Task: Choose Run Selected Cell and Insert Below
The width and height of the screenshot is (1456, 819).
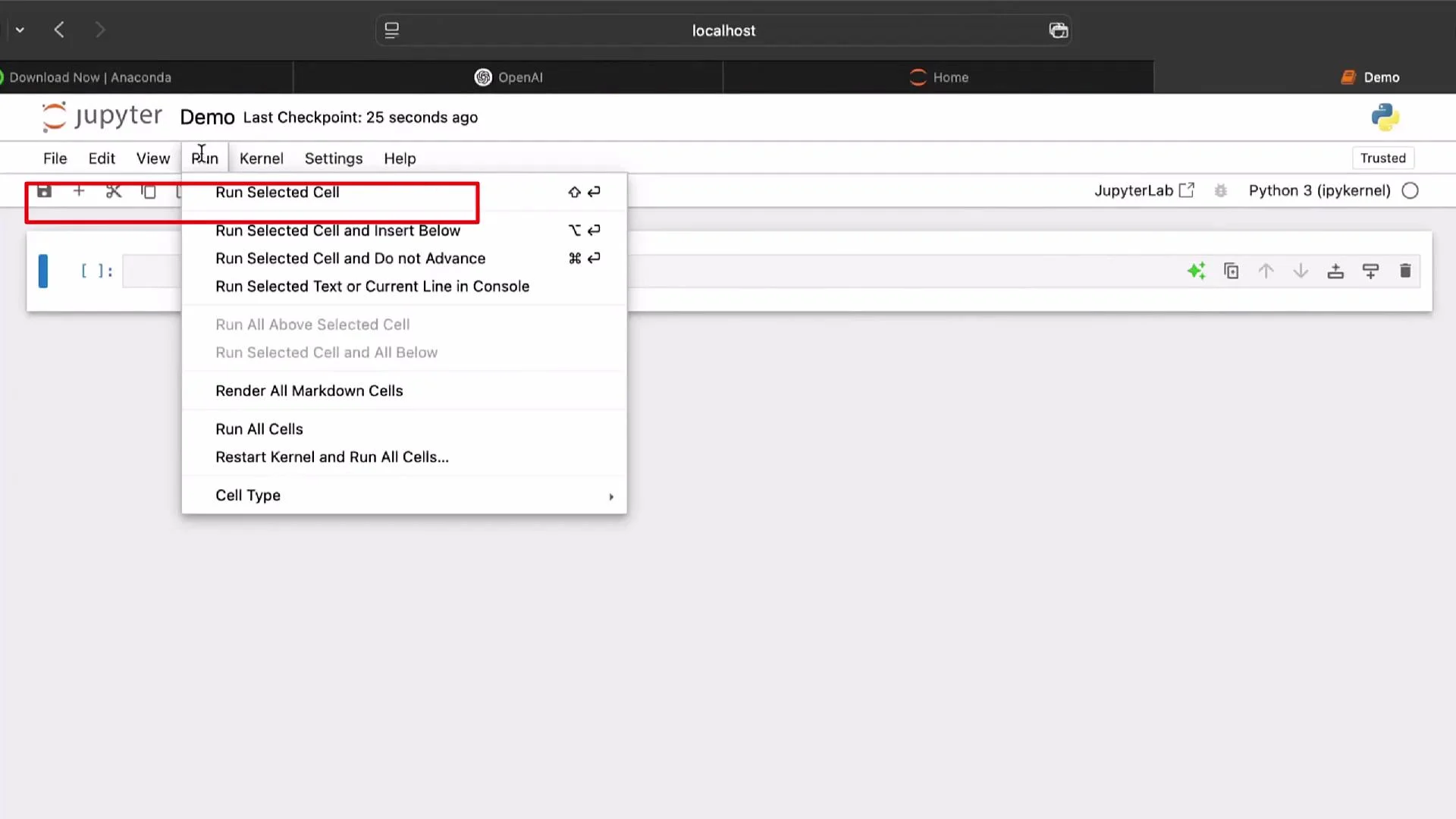Action: (x=404, y=231)
